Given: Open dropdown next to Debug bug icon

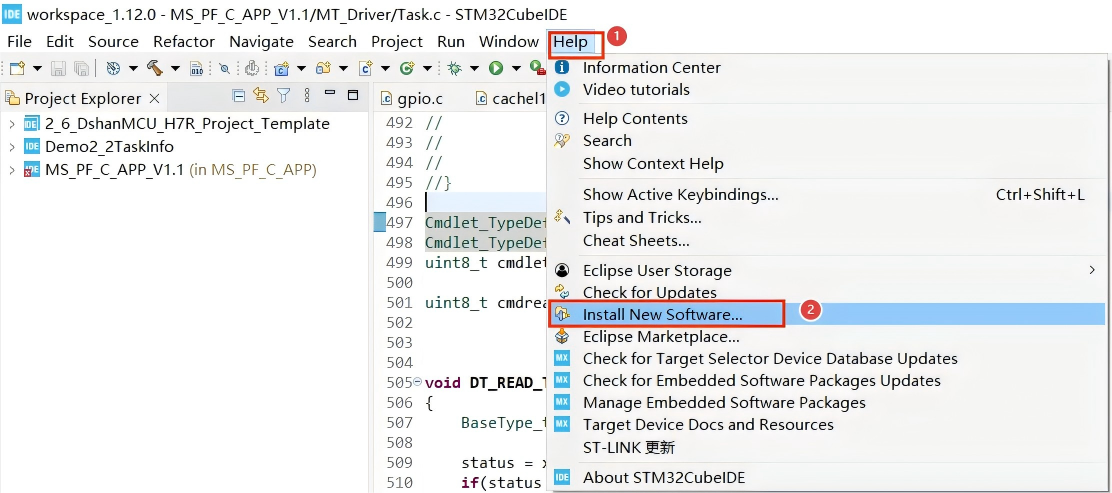Looking at the screenshot, I should click(474, 69).
